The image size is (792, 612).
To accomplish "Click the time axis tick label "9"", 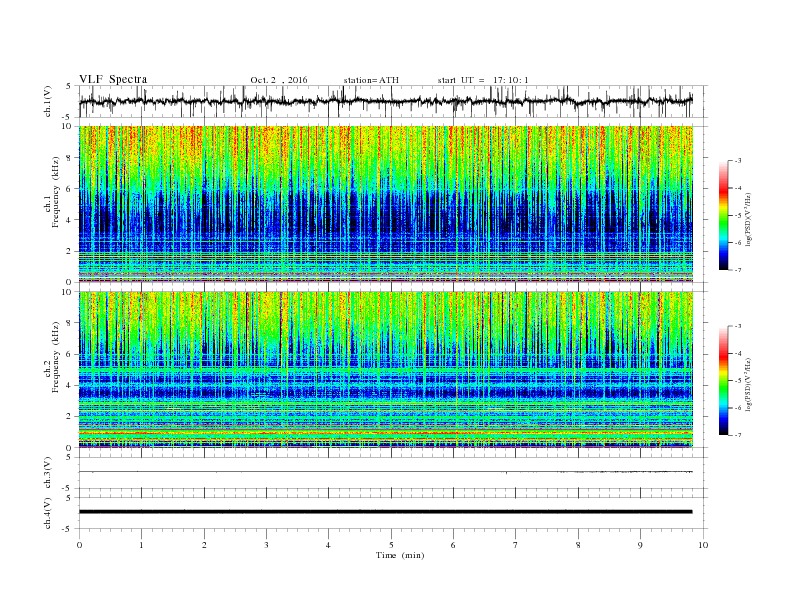I will click(x=640, y=545).
